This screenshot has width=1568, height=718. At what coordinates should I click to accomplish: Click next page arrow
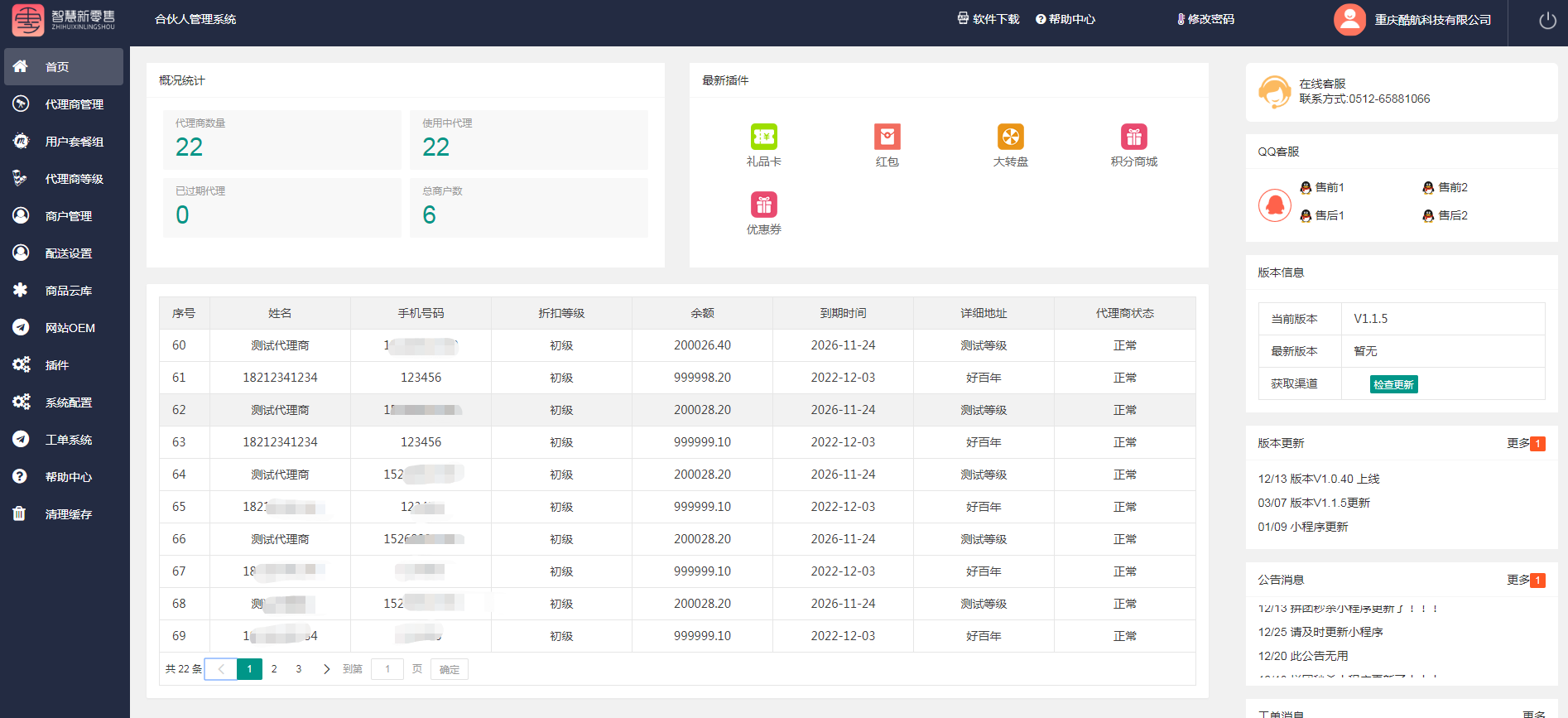coord(326,669)
